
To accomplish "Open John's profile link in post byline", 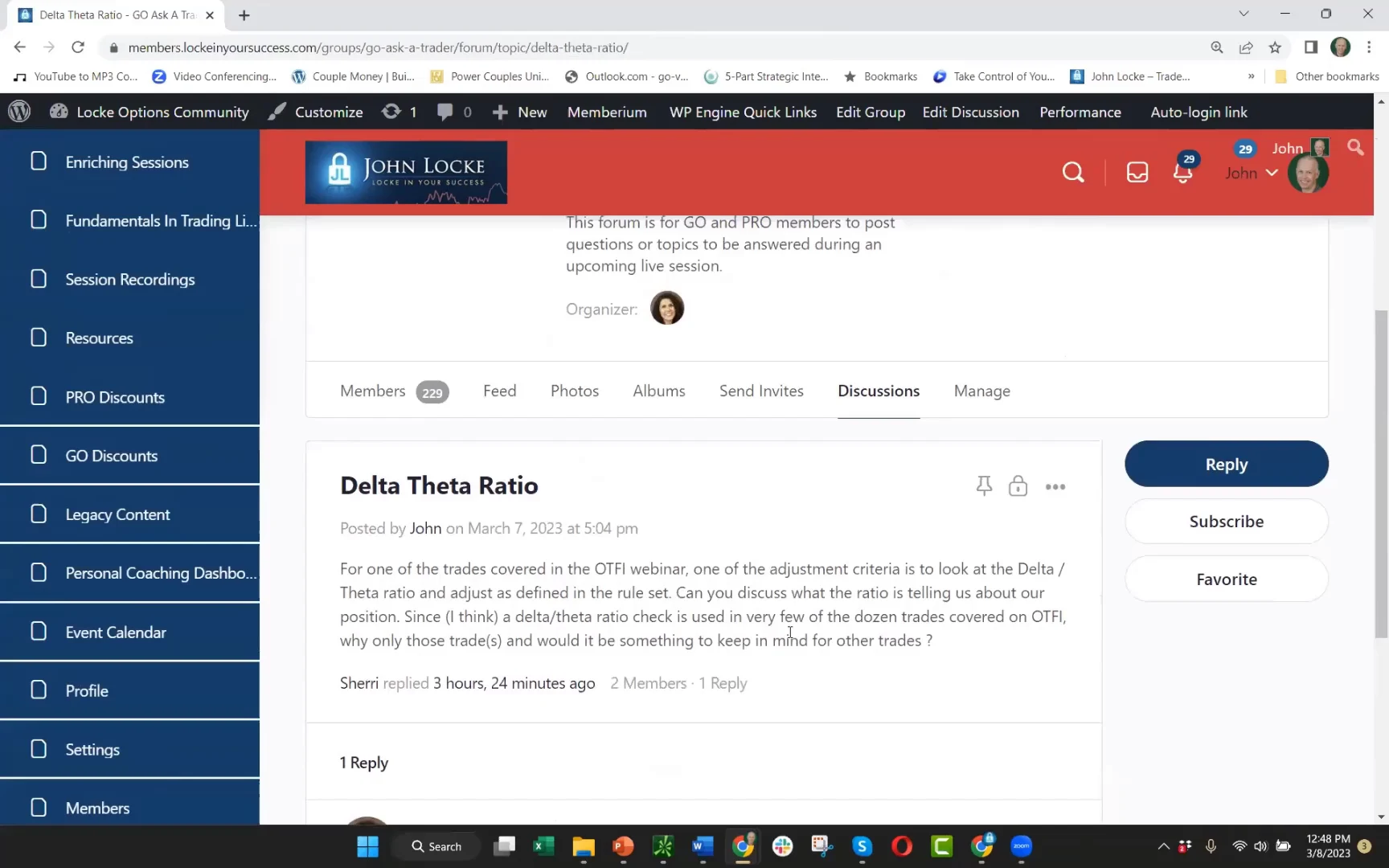I will pyautogui.click(x=425, y=528).
